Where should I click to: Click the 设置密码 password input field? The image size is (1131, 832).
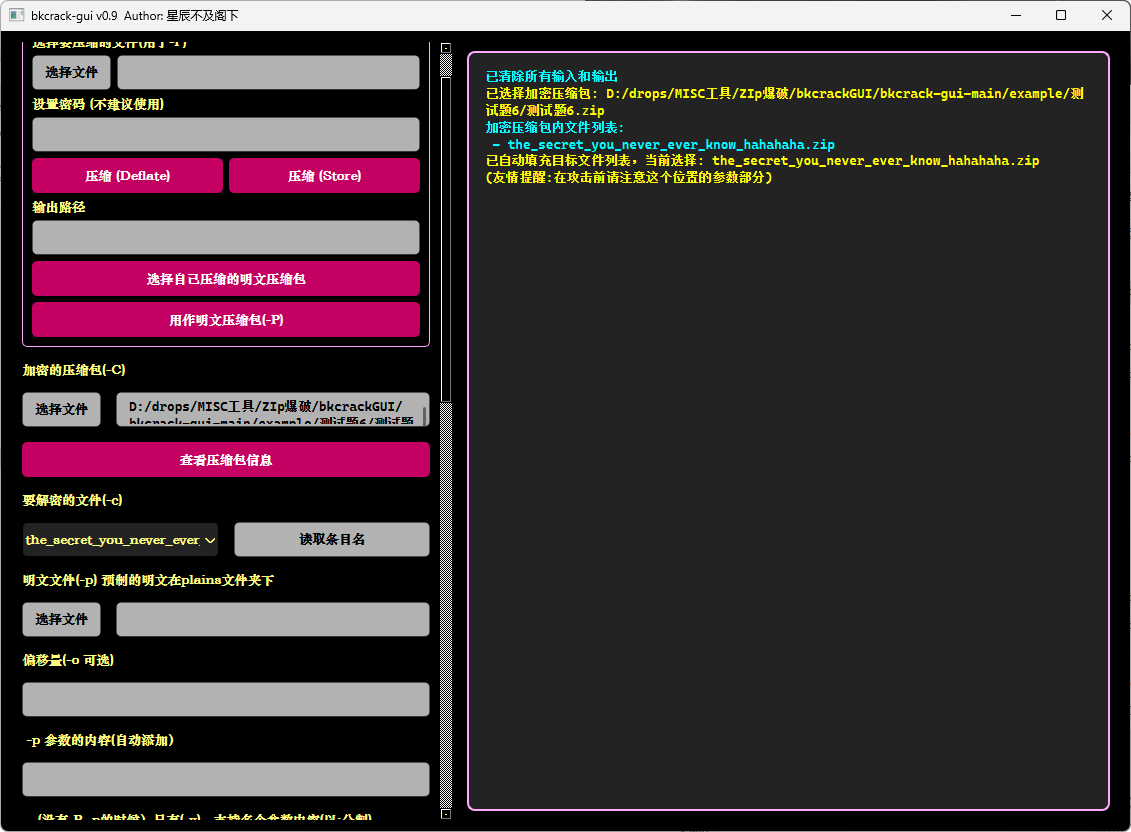[x=226, y=134]
